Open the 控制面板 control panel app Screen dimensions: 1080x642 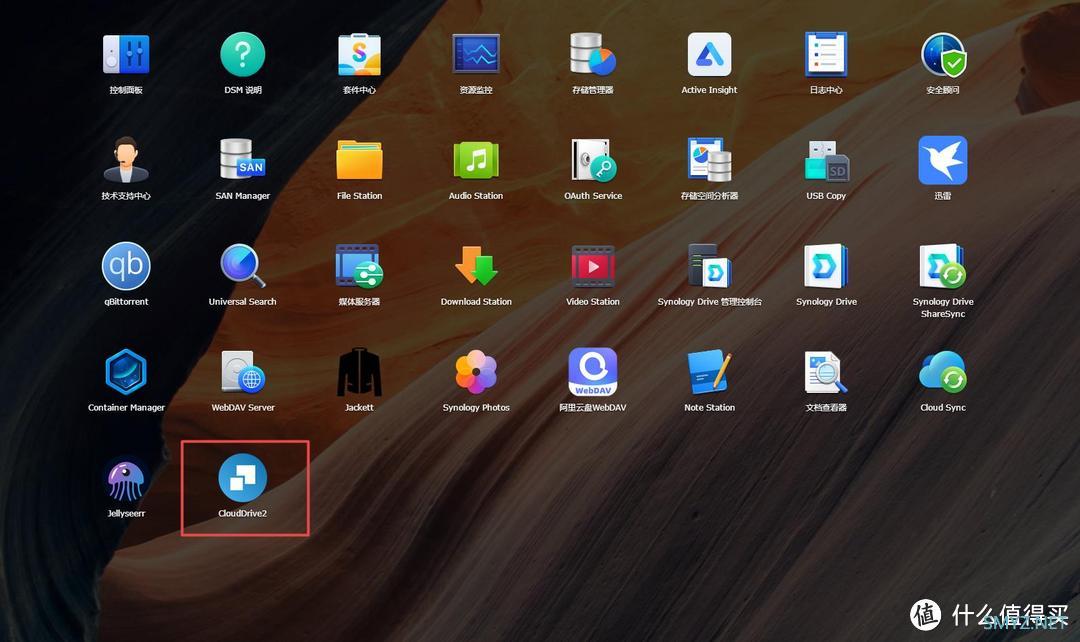tap(126, 54)
